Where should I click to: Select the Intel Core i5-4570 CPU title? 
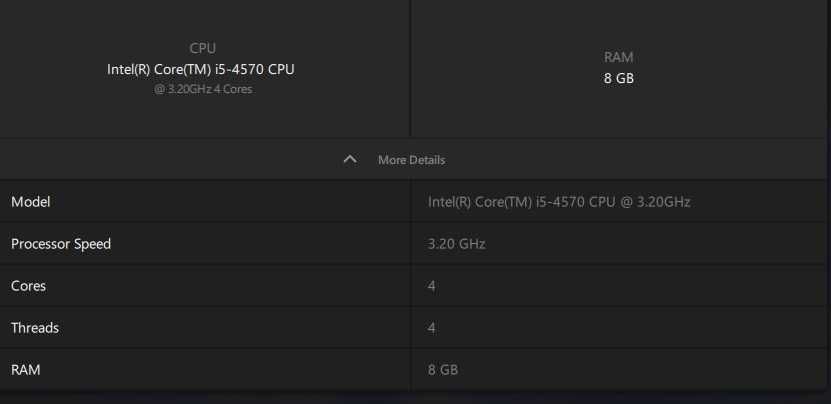click(201, 69)
